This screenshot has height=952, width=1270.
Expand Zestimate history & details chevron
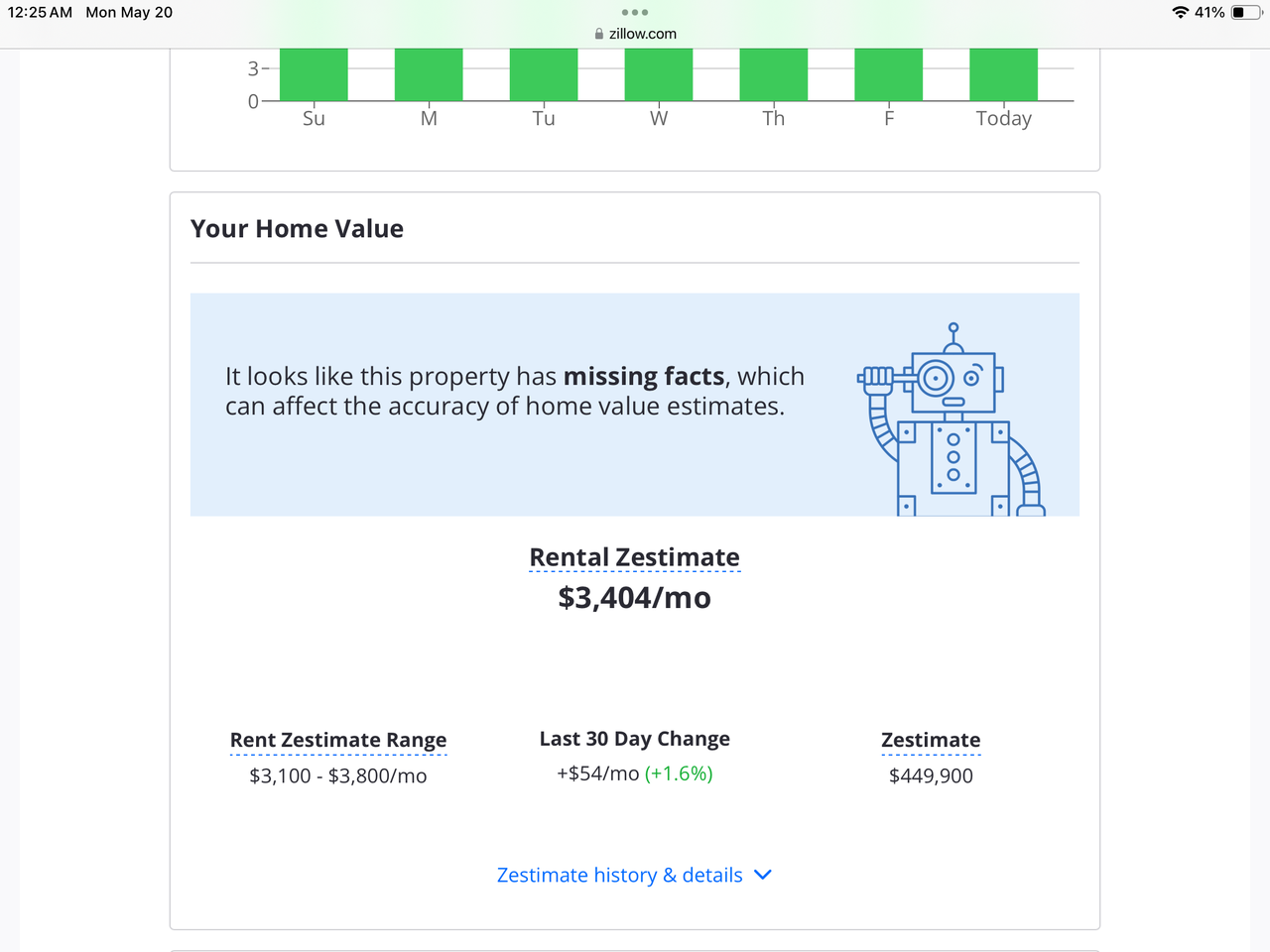click(x=763, y=875)
